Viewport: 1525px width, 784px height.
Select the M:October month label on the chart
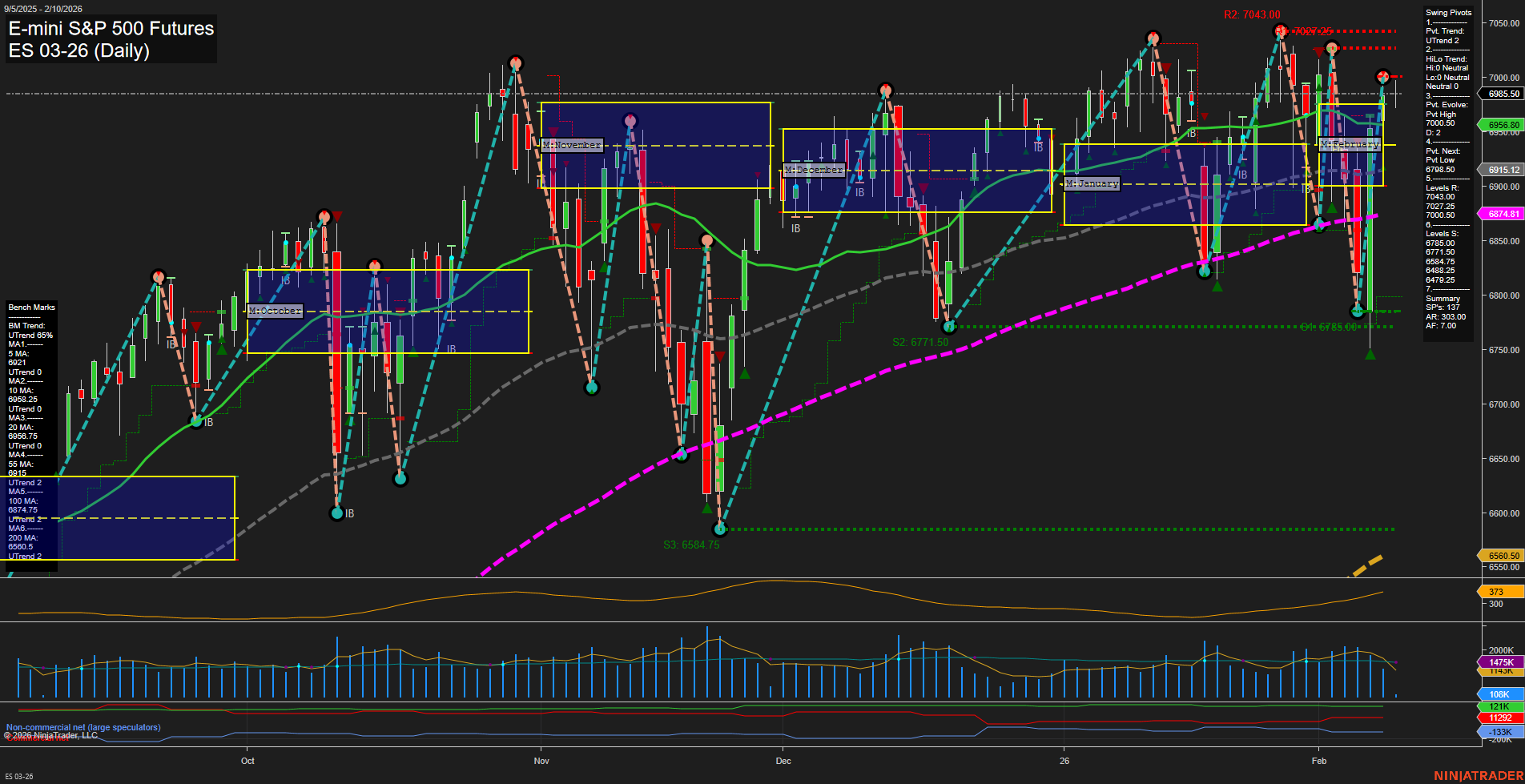(276, 310)
